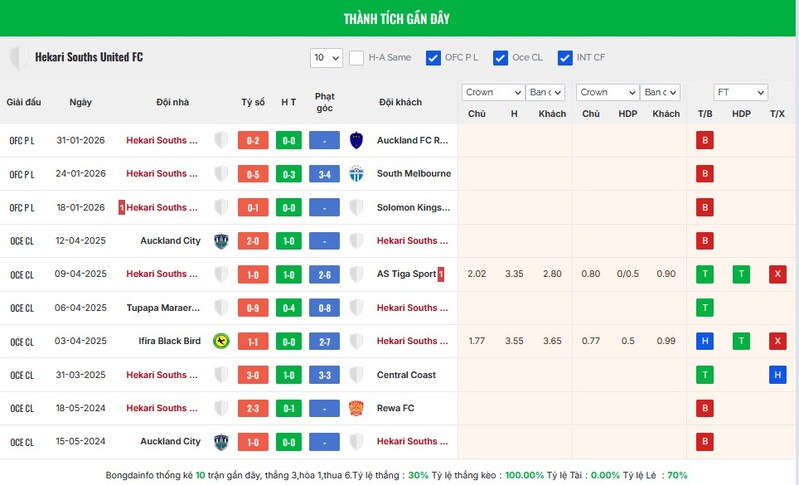This screenshot has width=799, height=485.
Task: Click the Auckland City crest in the 12-04-2025 row
Action: click(x=221, y=241)
